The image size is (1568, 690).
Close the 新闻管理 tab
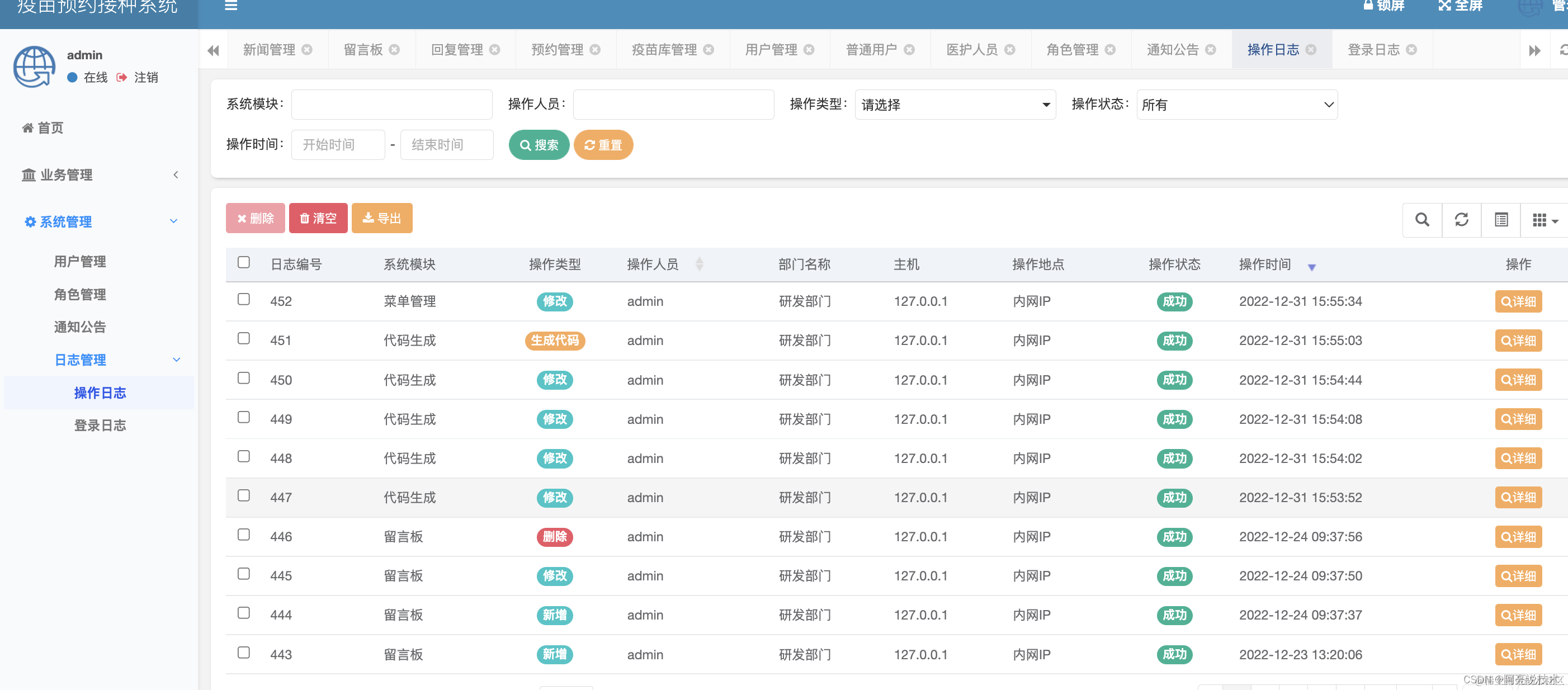[308, 50]
